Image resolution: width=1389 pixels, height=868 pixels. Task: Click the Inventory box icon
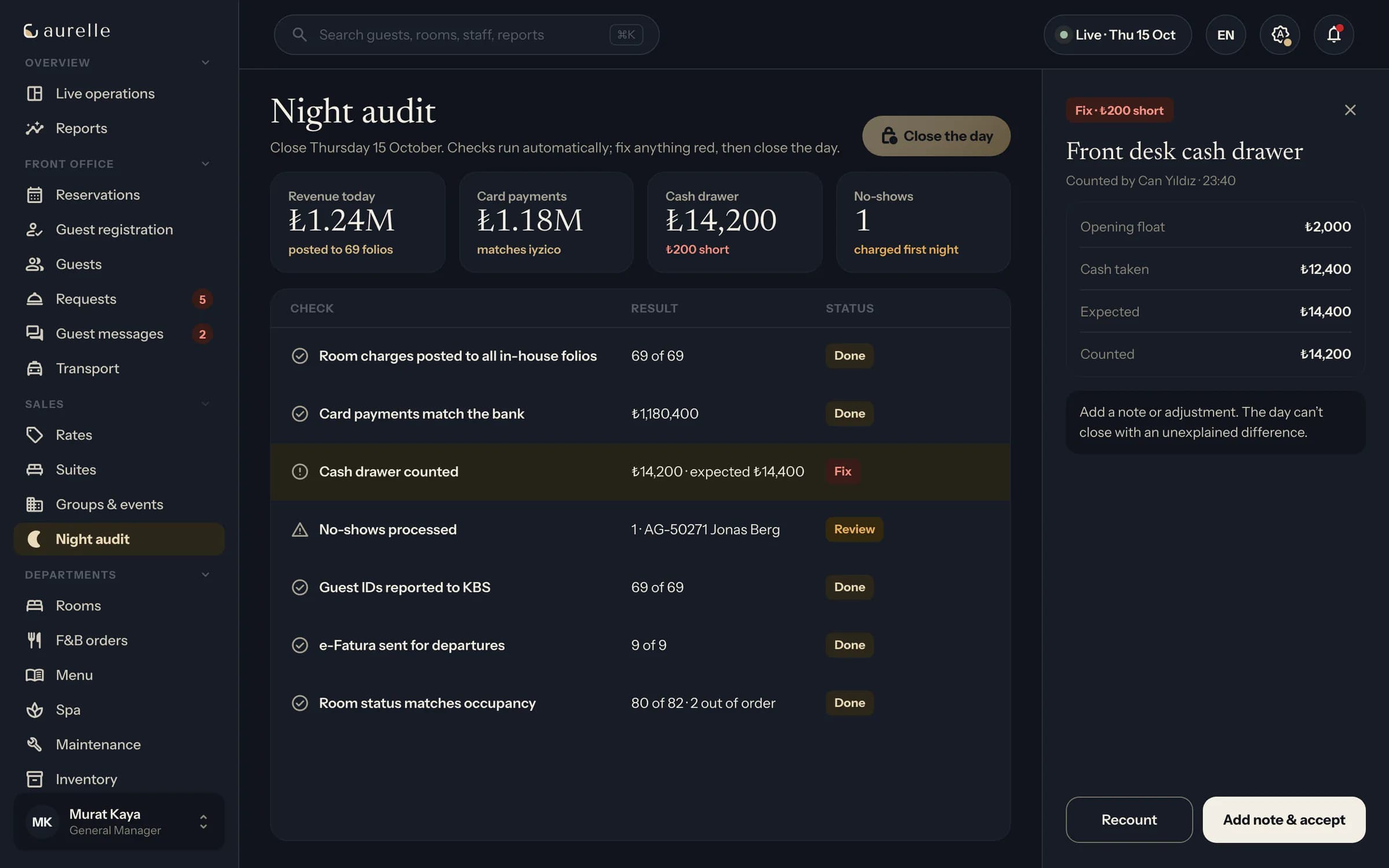pyautogui.click(x=35, y=779)
